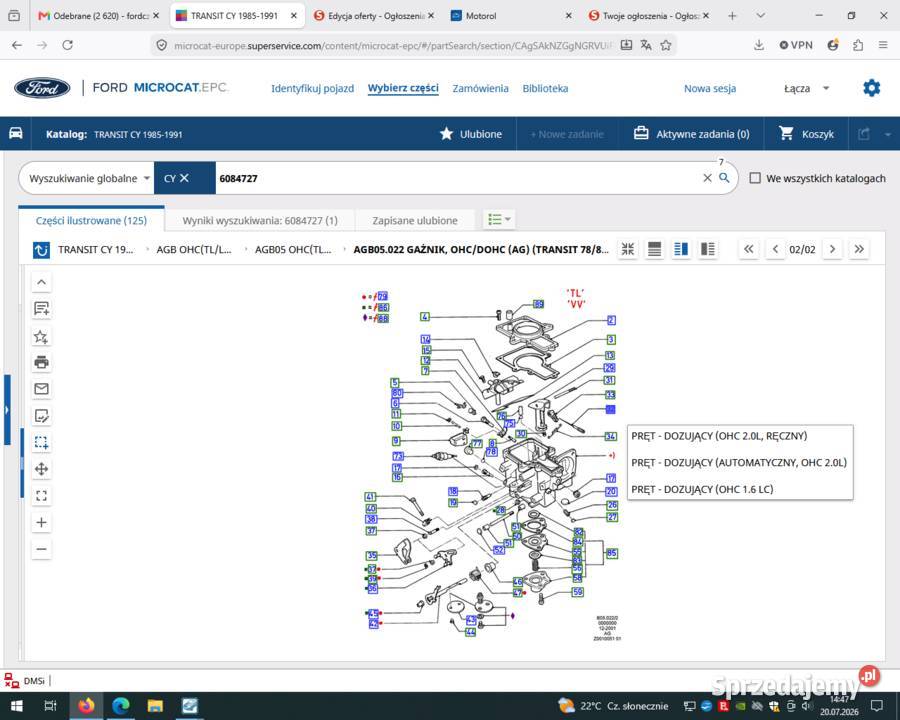Print the illustration via printer icon
900x720 pixels.
pyautogui.click(x=41, y=362)
